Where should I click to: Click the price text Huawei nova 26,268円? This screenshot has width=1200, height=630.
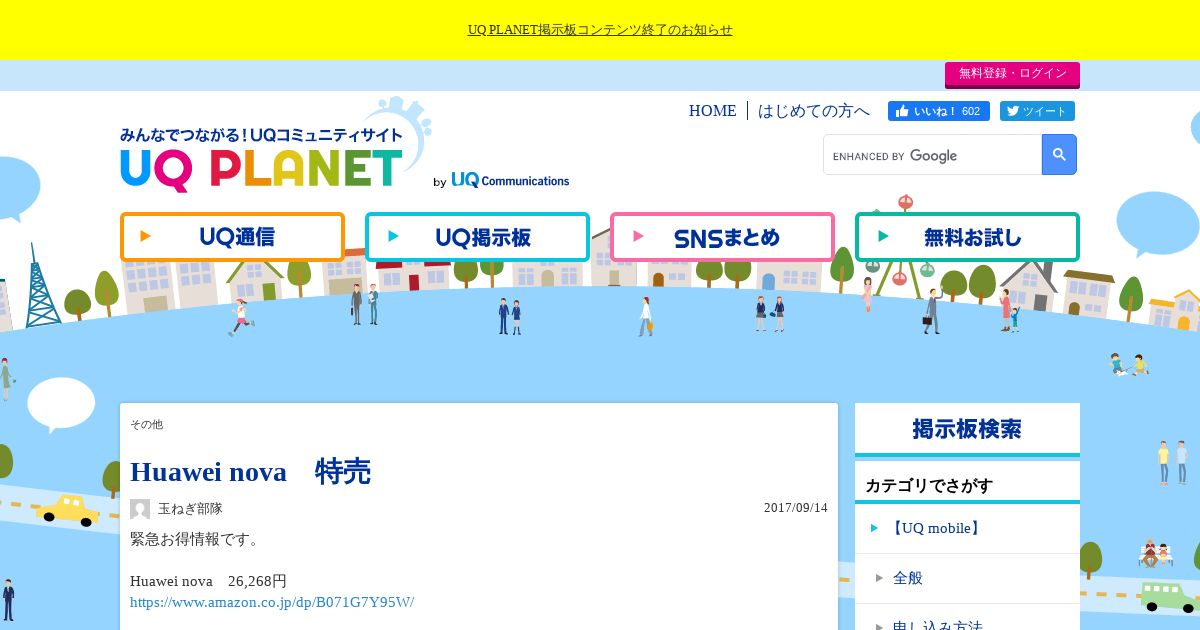coord(208,581)
